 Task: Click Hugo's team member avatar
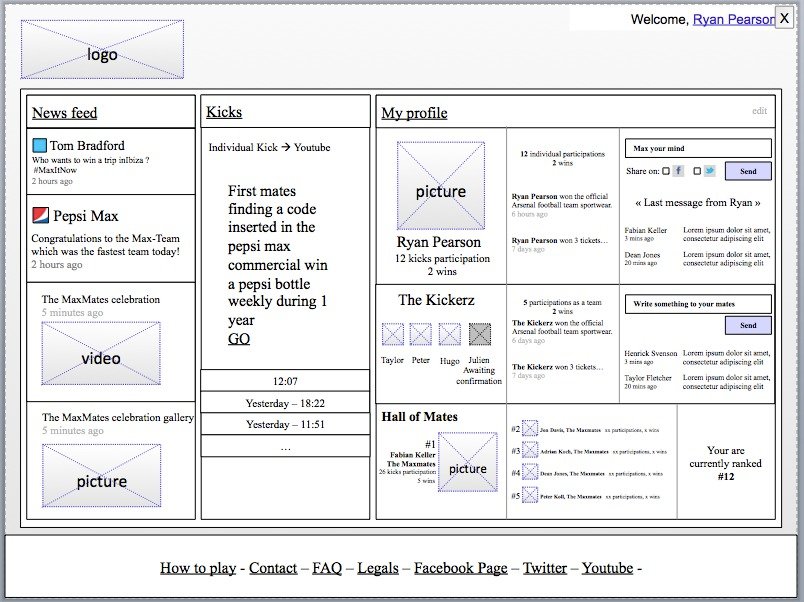click(x=450, y=334)
